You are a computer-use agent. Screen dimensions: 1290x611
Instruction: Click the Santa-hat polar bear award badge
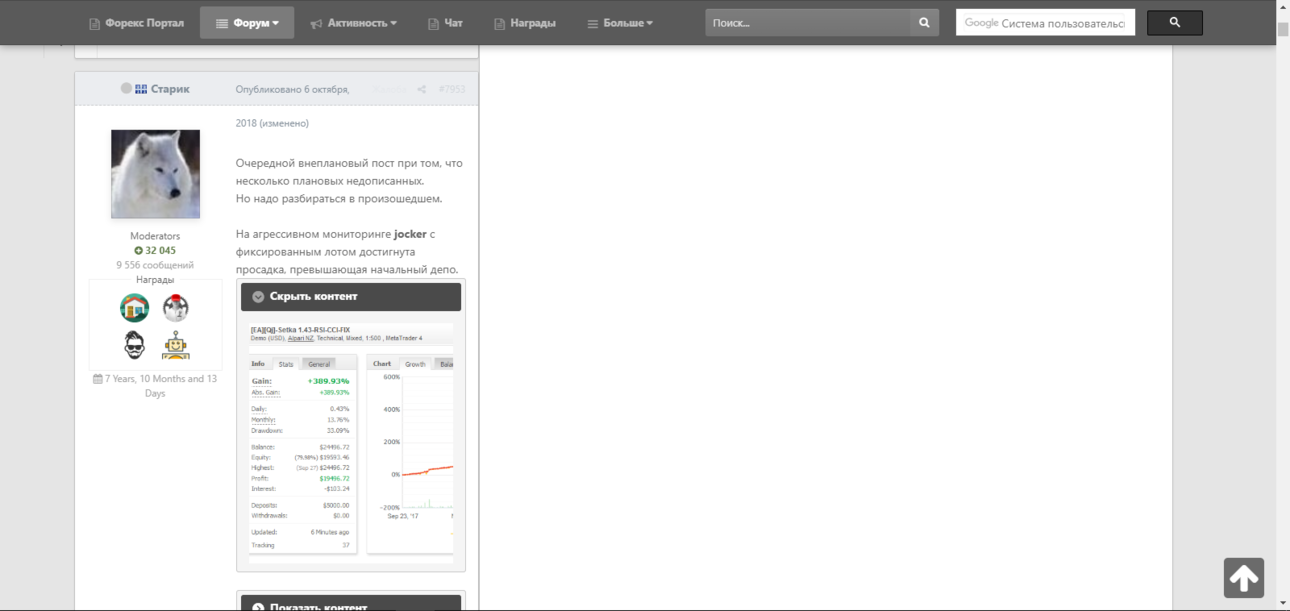click(176, 307)
